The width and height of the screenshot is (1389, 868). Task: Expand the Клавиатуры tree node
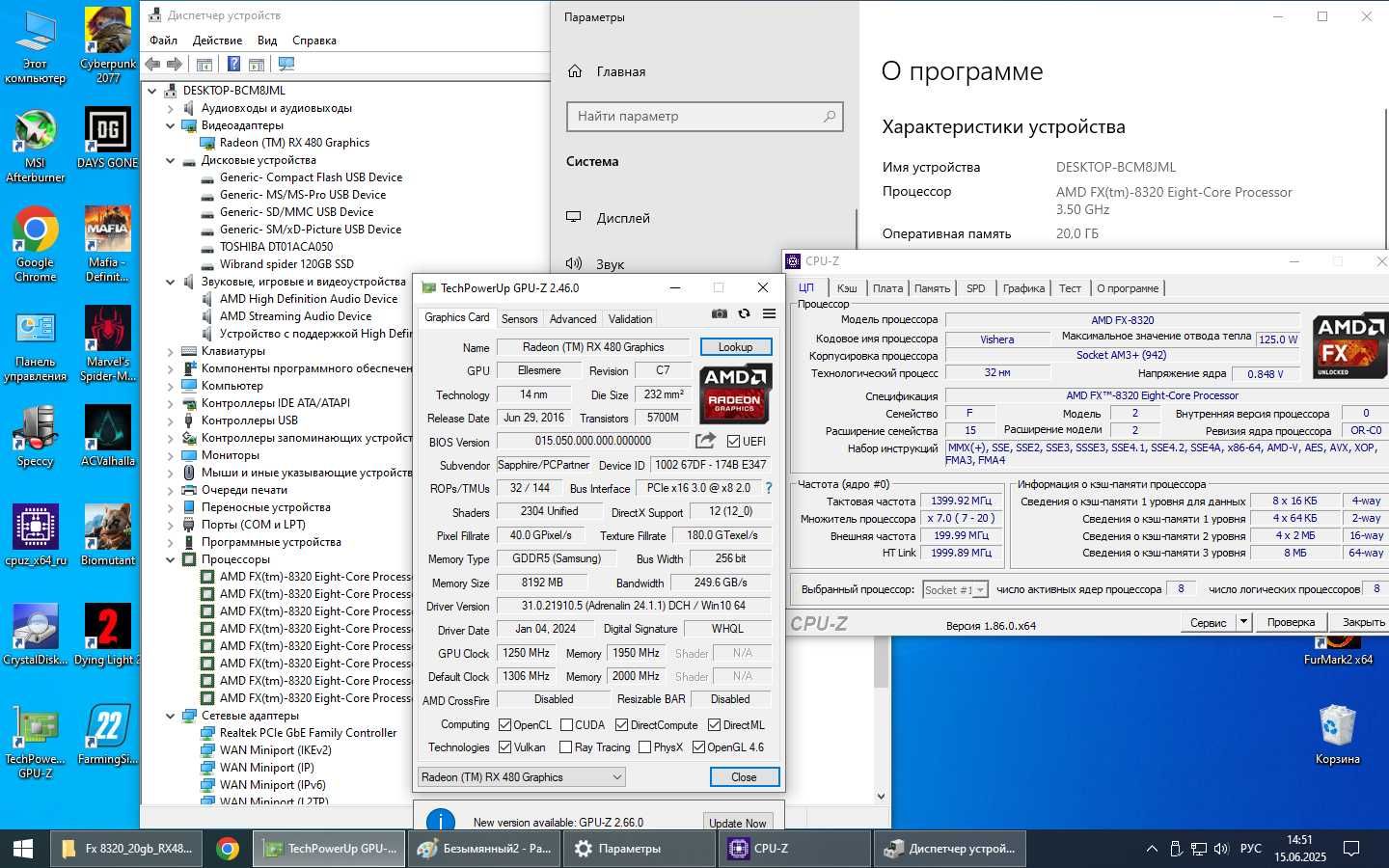click(171, 351)
